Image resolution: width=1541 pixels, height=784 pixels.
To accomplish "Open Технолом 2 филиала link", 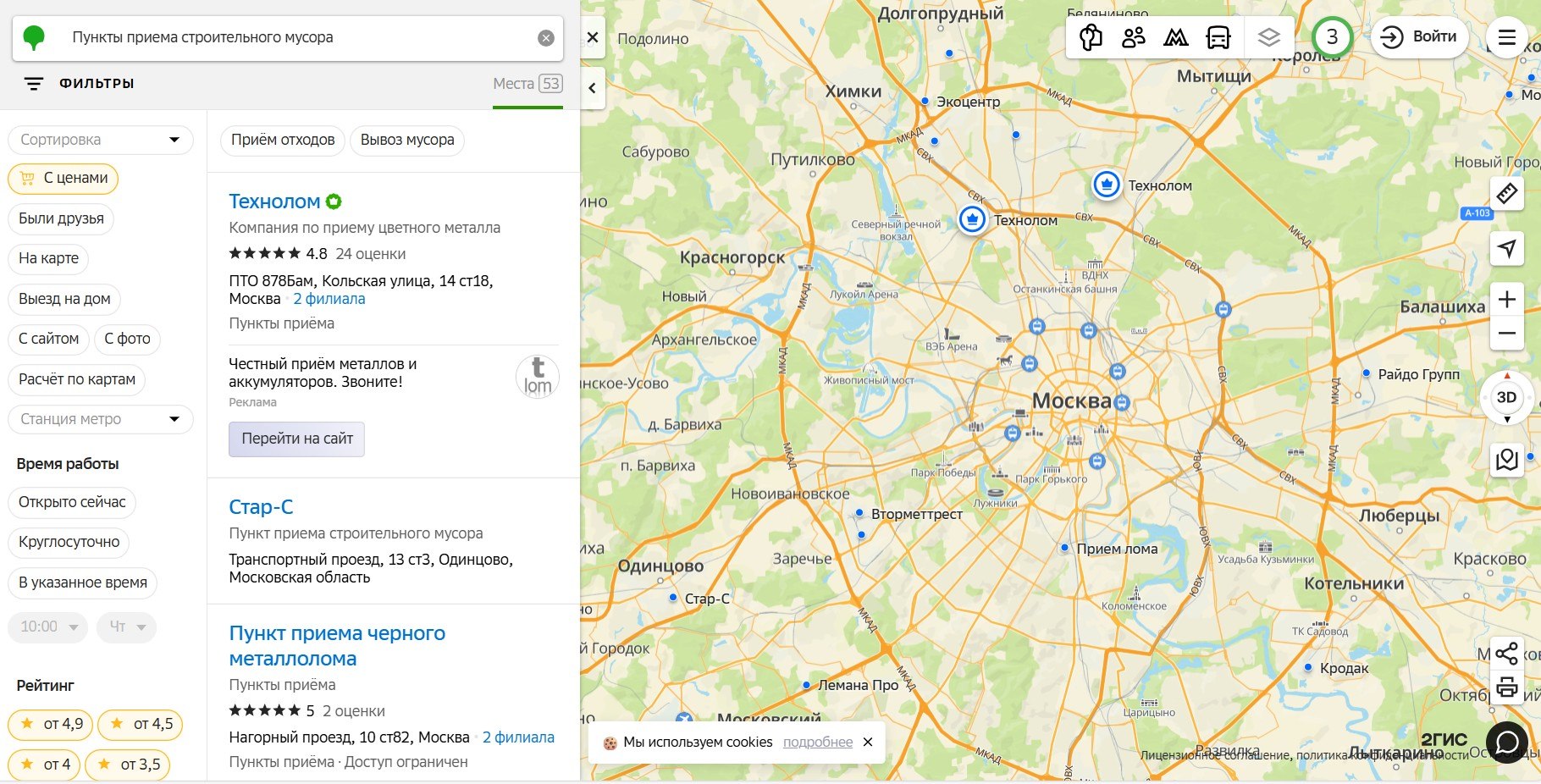I will tap(329, 299).
